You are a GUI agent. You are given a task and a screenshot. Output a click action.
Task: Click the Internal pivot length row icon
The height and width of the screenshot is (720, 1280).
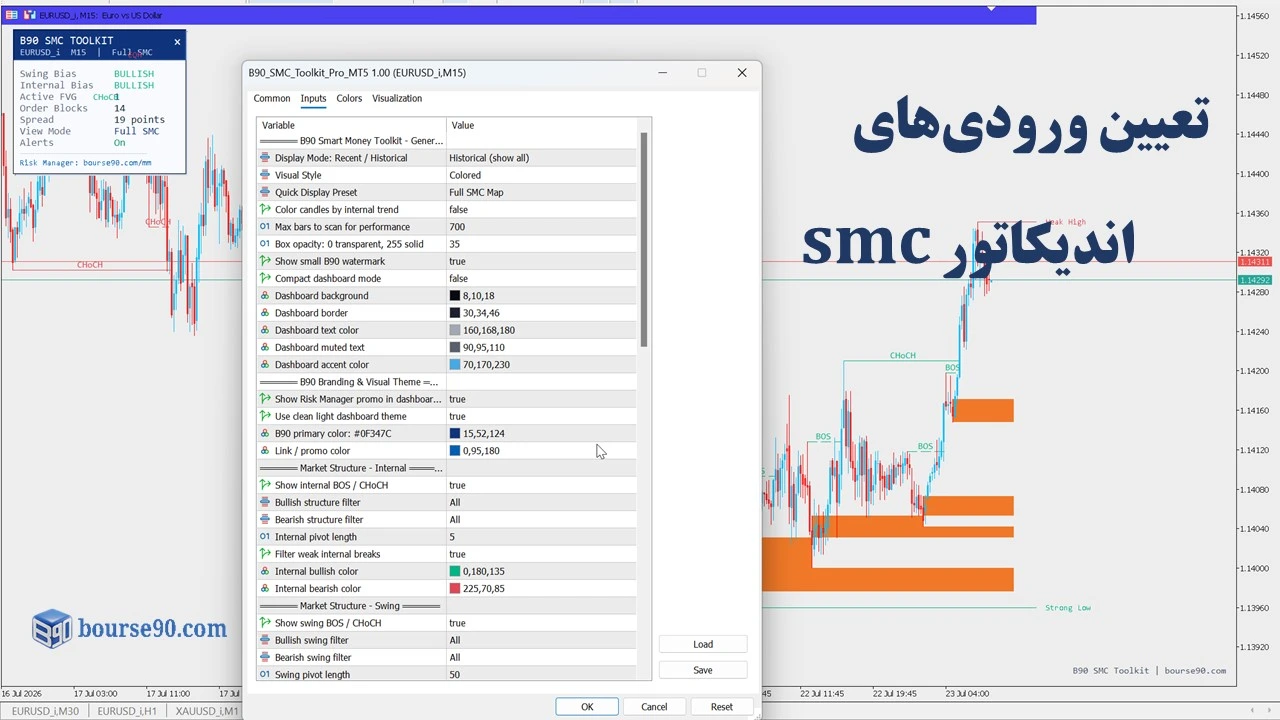[265, 537]
